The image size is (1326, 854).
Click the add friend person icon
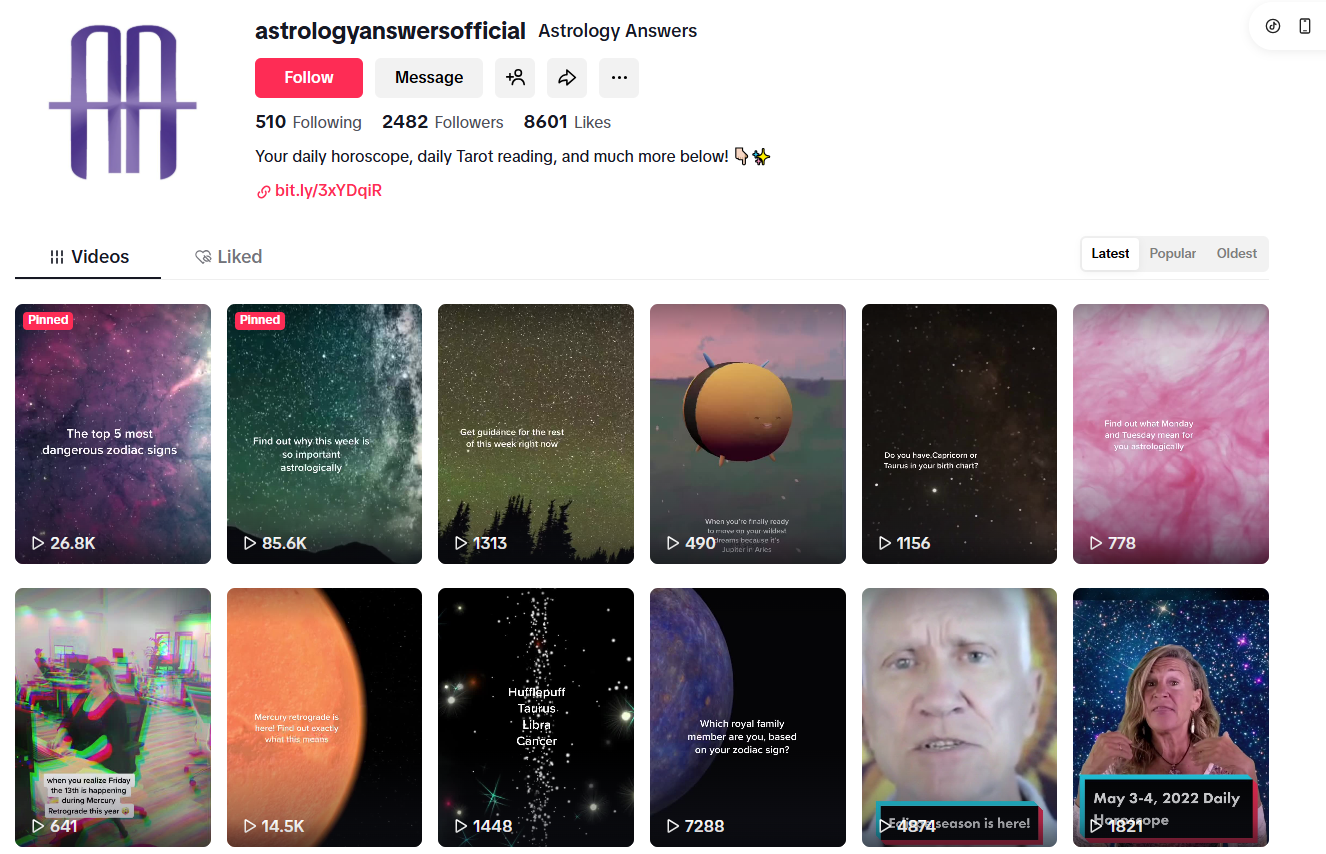click(x=515, y=78)
